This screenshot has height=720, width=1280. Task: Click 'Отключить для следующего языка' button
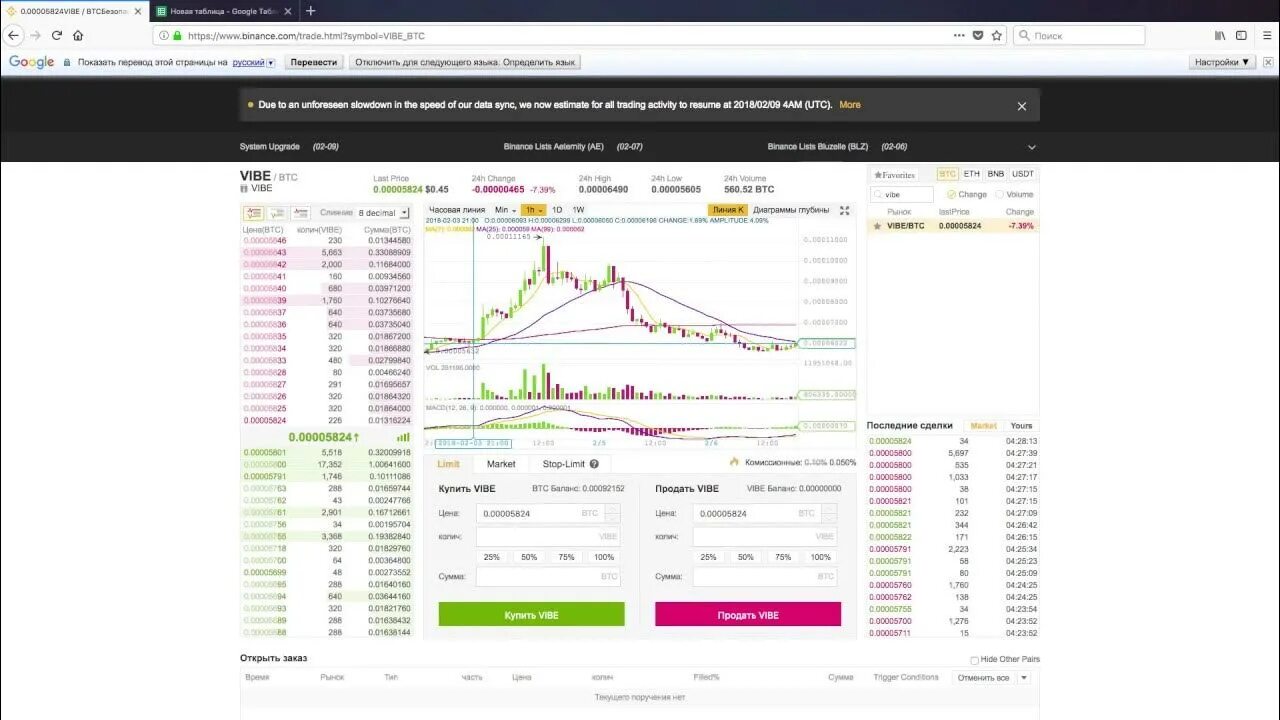pyautogui.click(x=465, y=62)
